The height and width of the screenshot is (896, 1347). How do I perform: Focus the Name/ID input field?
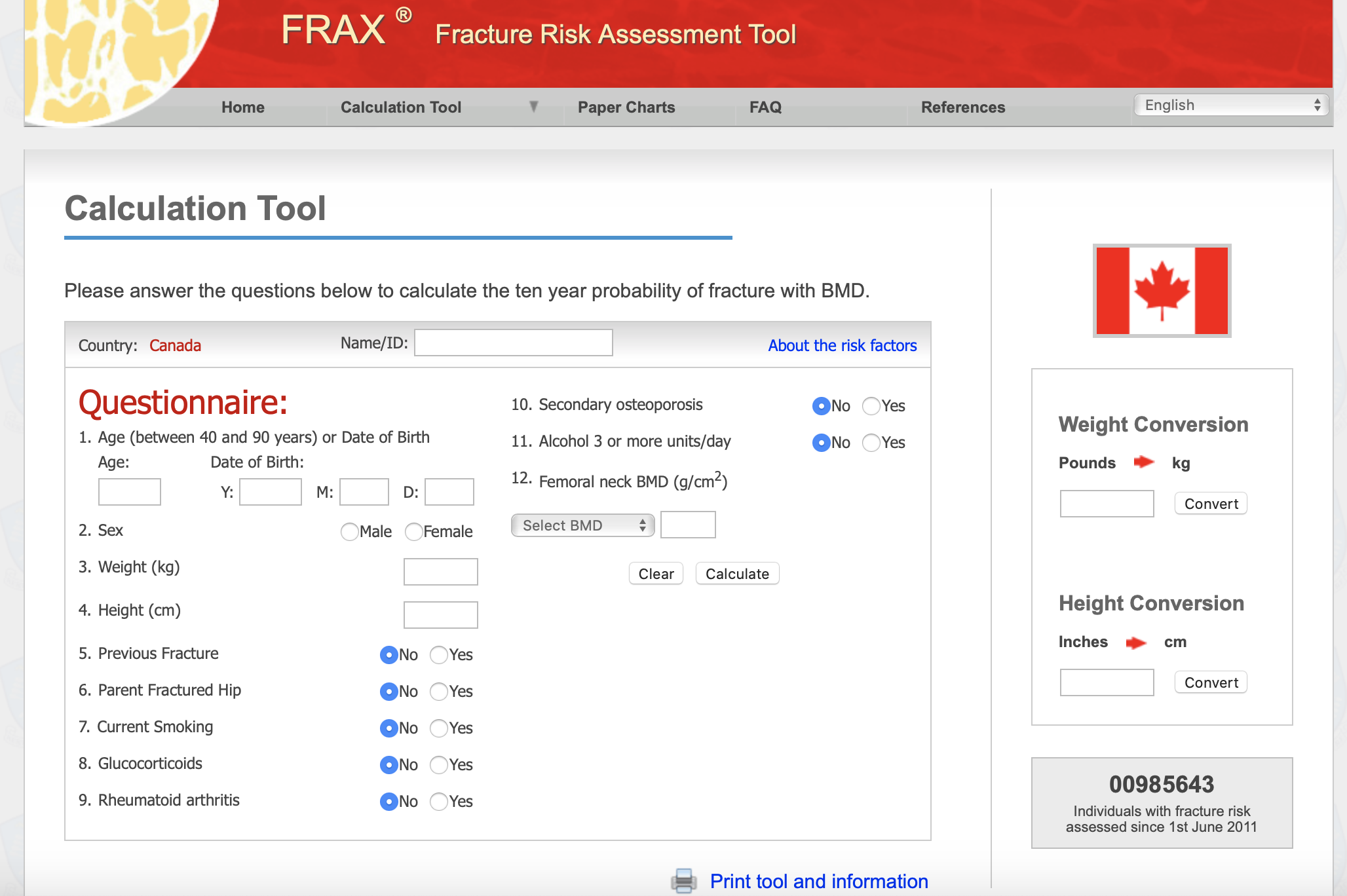pos(514,343)
